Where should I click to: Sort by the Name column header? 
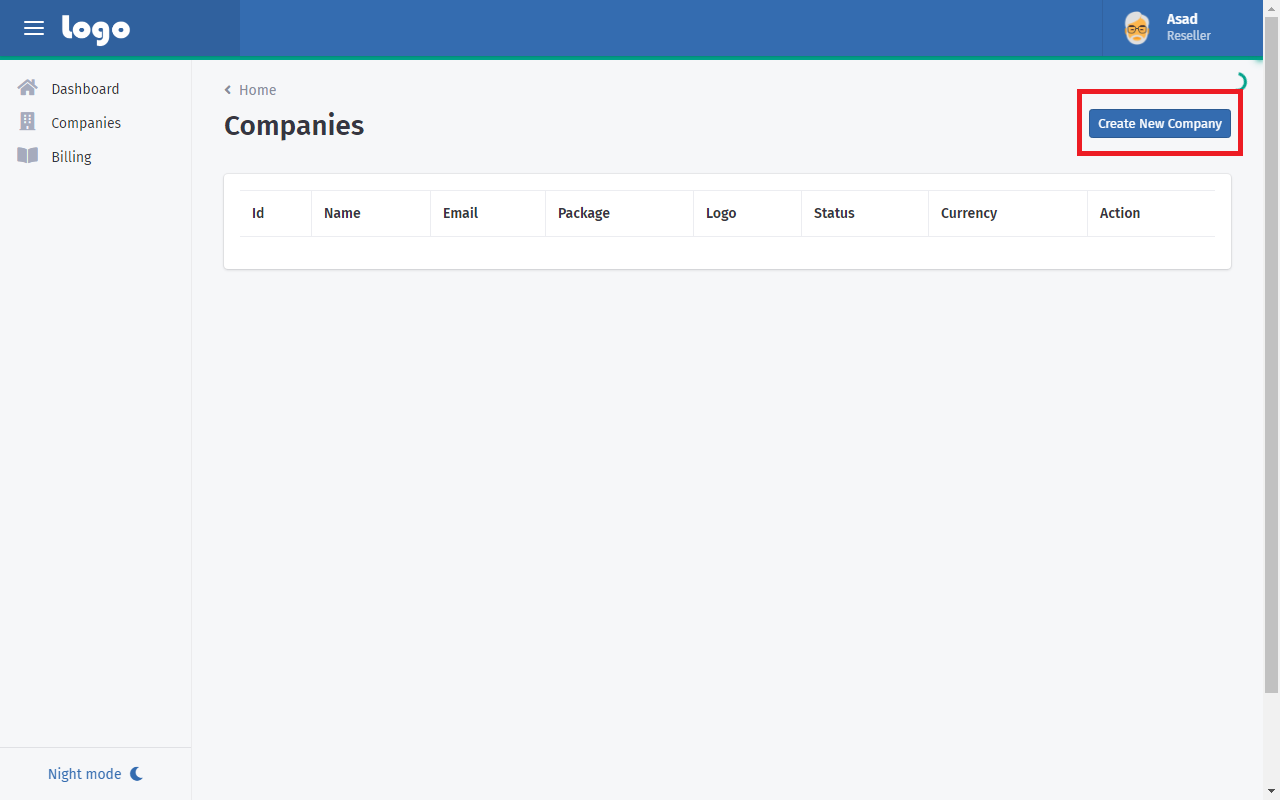coord(342,213)
